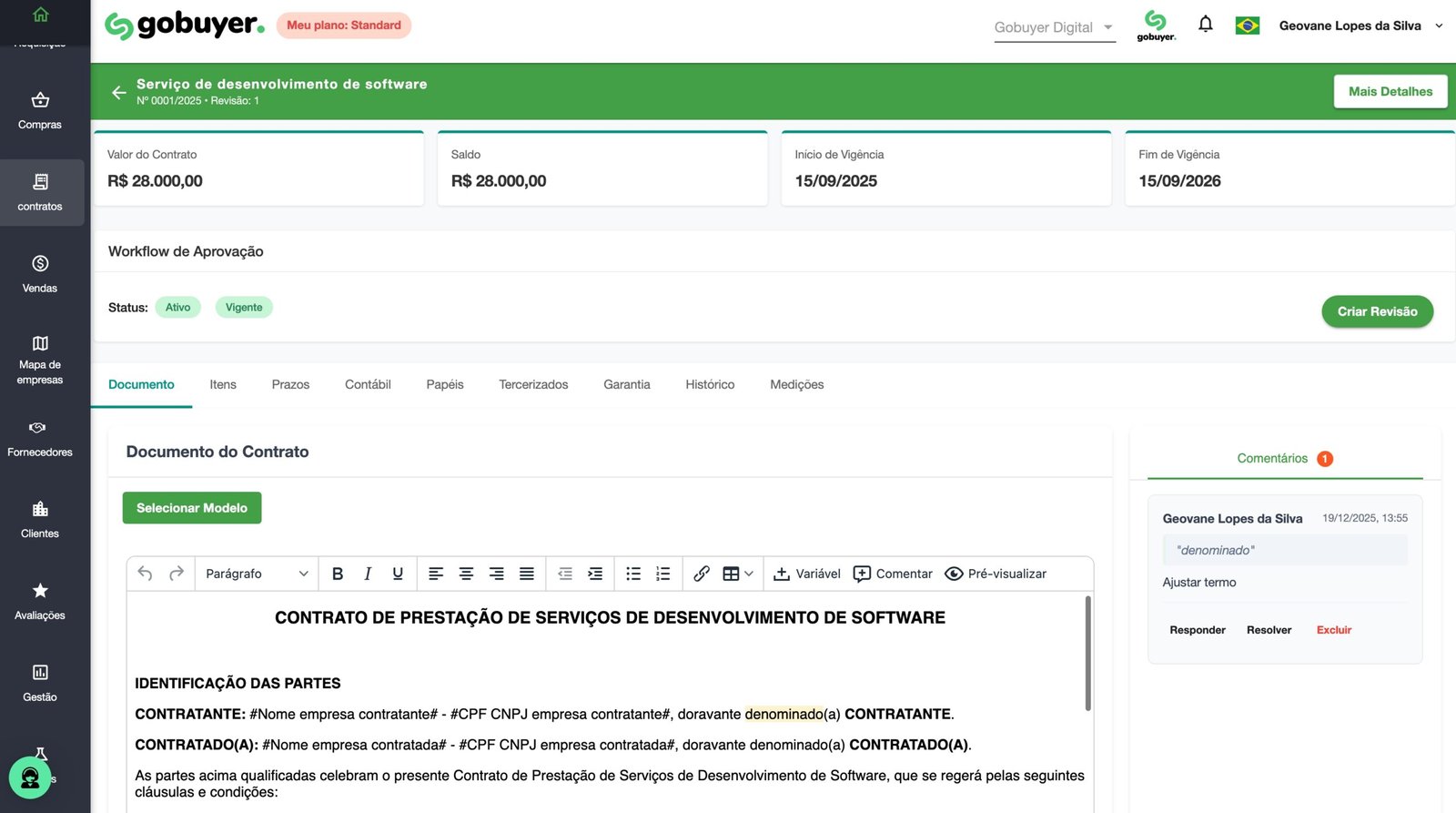
Task: Click the Mais Detalhes button
Action: click(x=1390, y=91)
